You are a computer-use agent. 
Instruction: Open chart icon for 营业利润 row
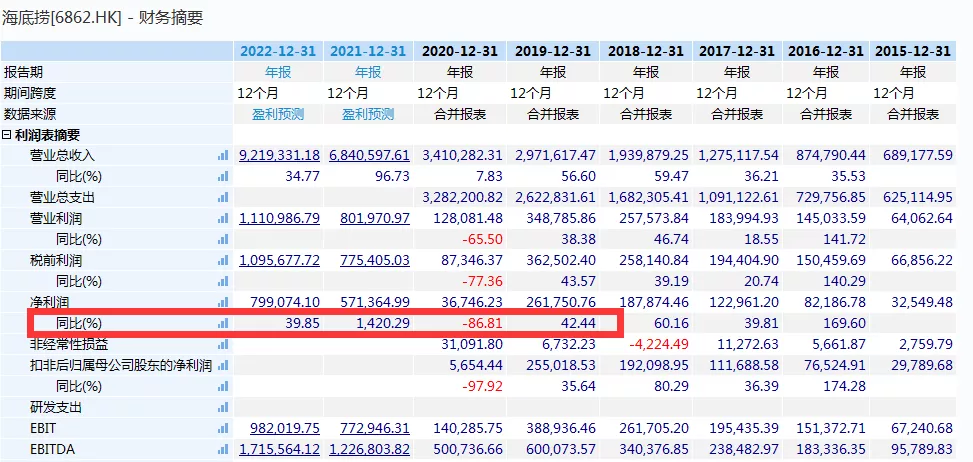(223, 219)
